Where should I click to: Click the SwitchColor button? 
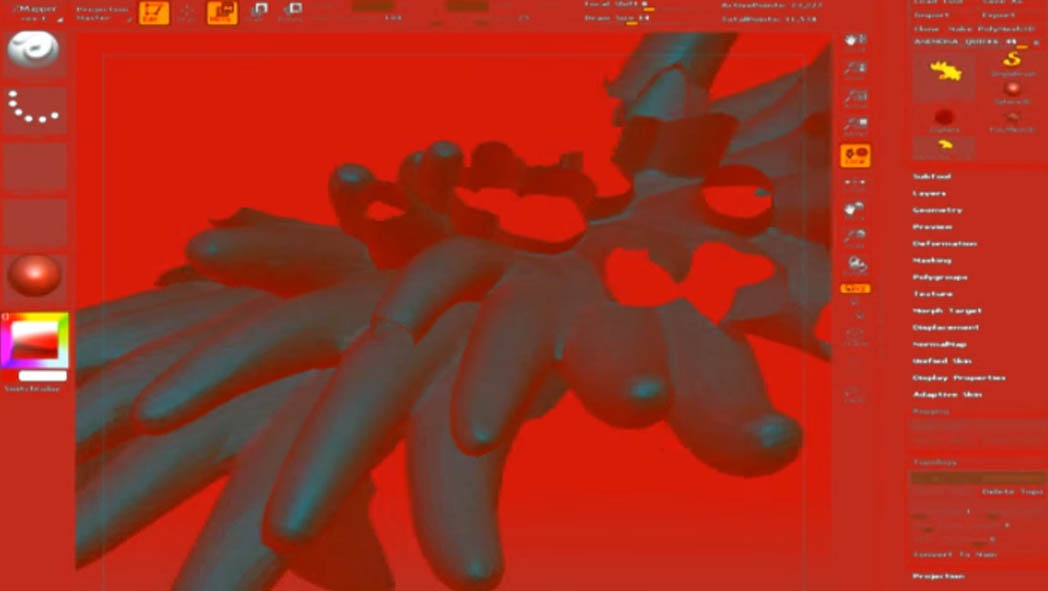click(33, 388)
